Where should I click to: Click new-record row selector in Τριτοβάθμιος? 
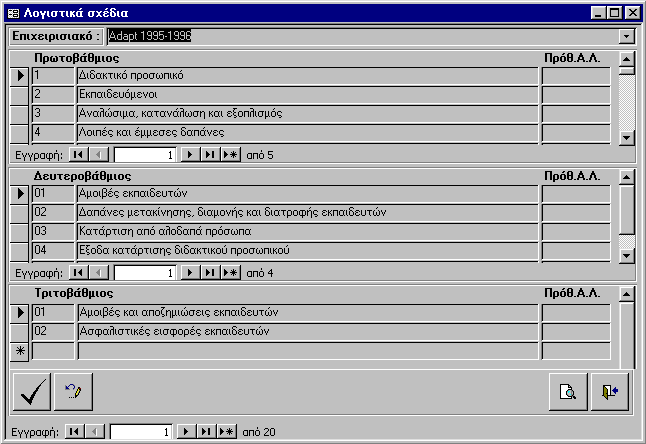point(20,350)
